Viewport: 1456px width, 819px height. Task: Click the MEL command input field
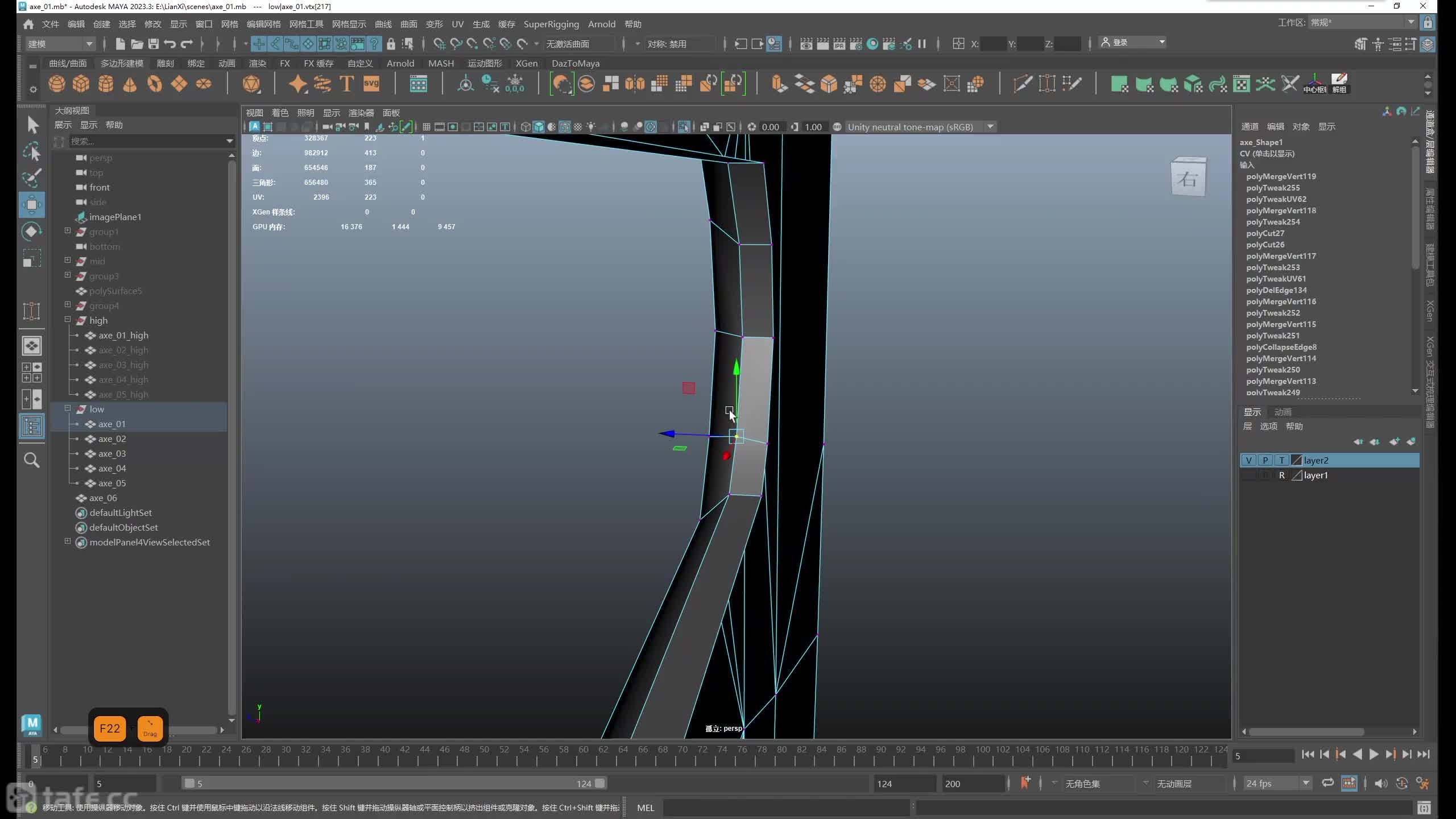(787, 807)
